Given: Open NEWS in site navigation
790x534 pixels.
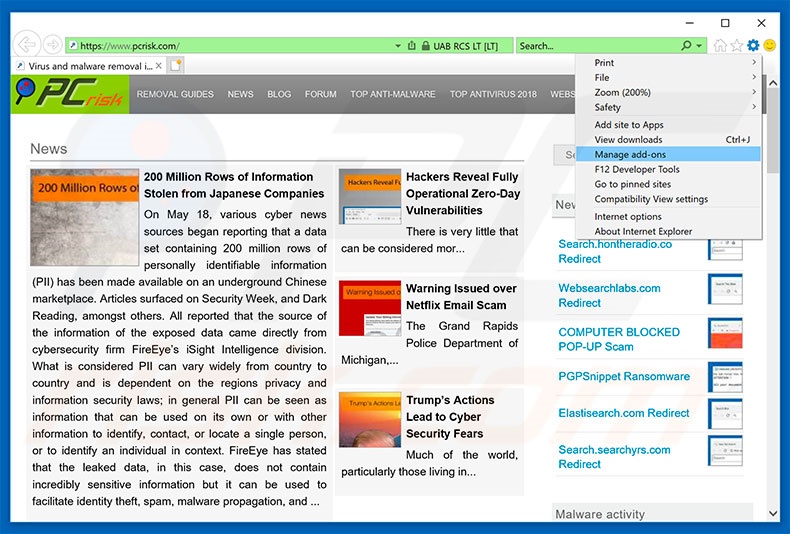Looking at the screenshot, I should click(240, 94).
